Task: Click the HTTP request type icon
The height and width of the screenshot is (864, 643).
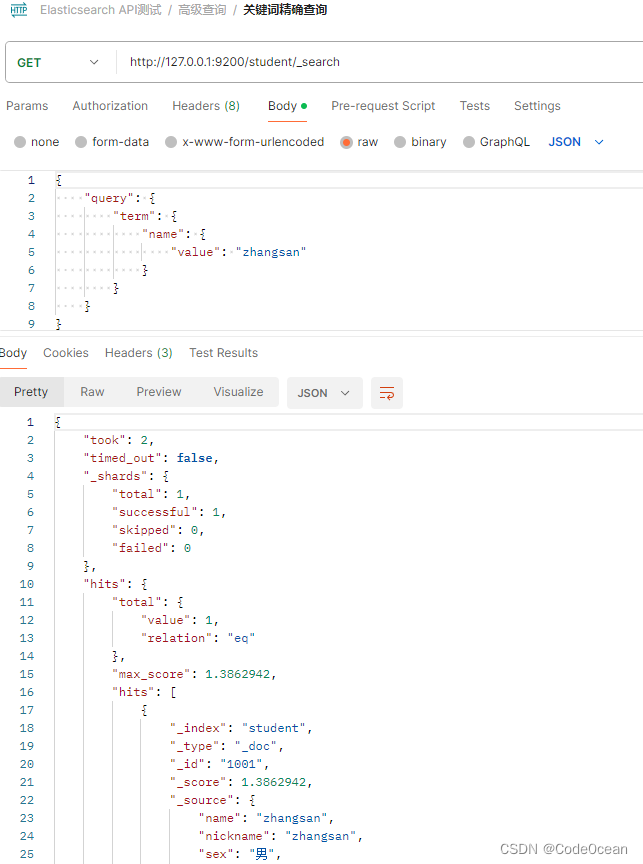Action: (x=19, y=10)
